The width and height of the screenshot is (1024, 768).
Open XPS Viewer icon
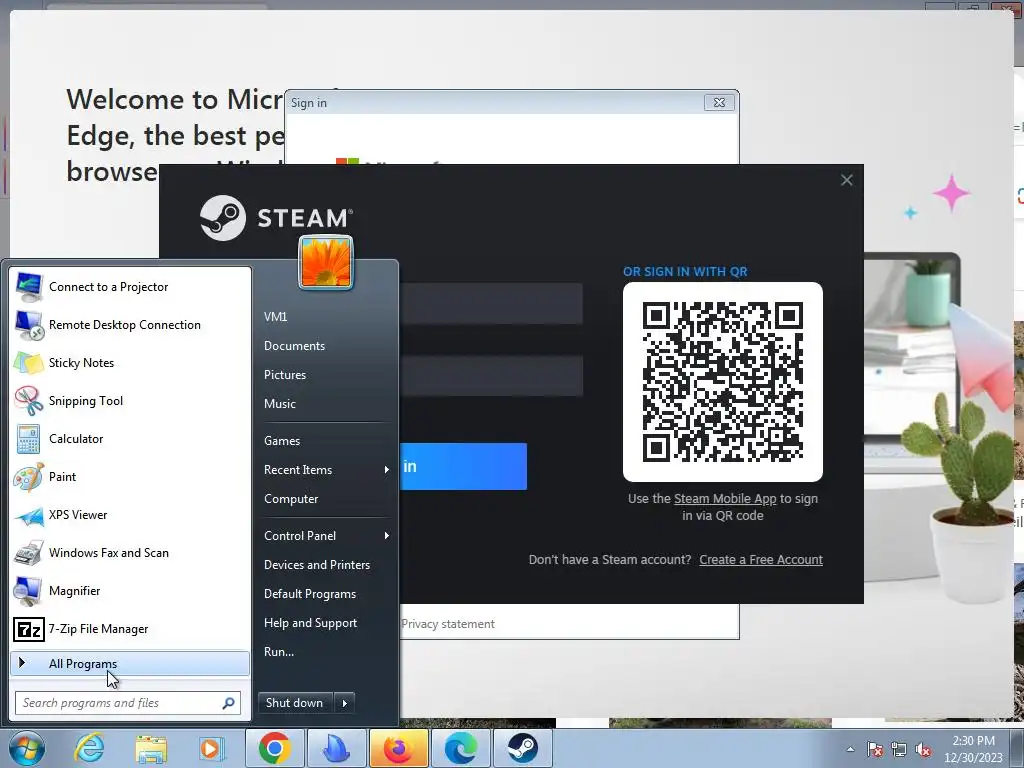click(x=29, y=515)
